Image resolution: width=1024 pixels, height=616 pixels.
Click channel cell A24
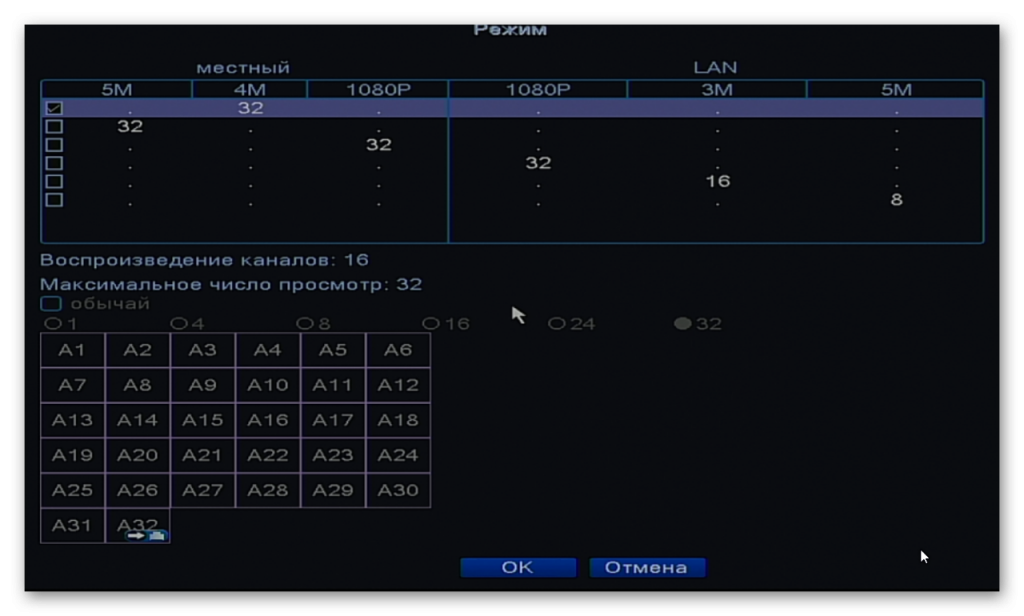tap(398, 455)
